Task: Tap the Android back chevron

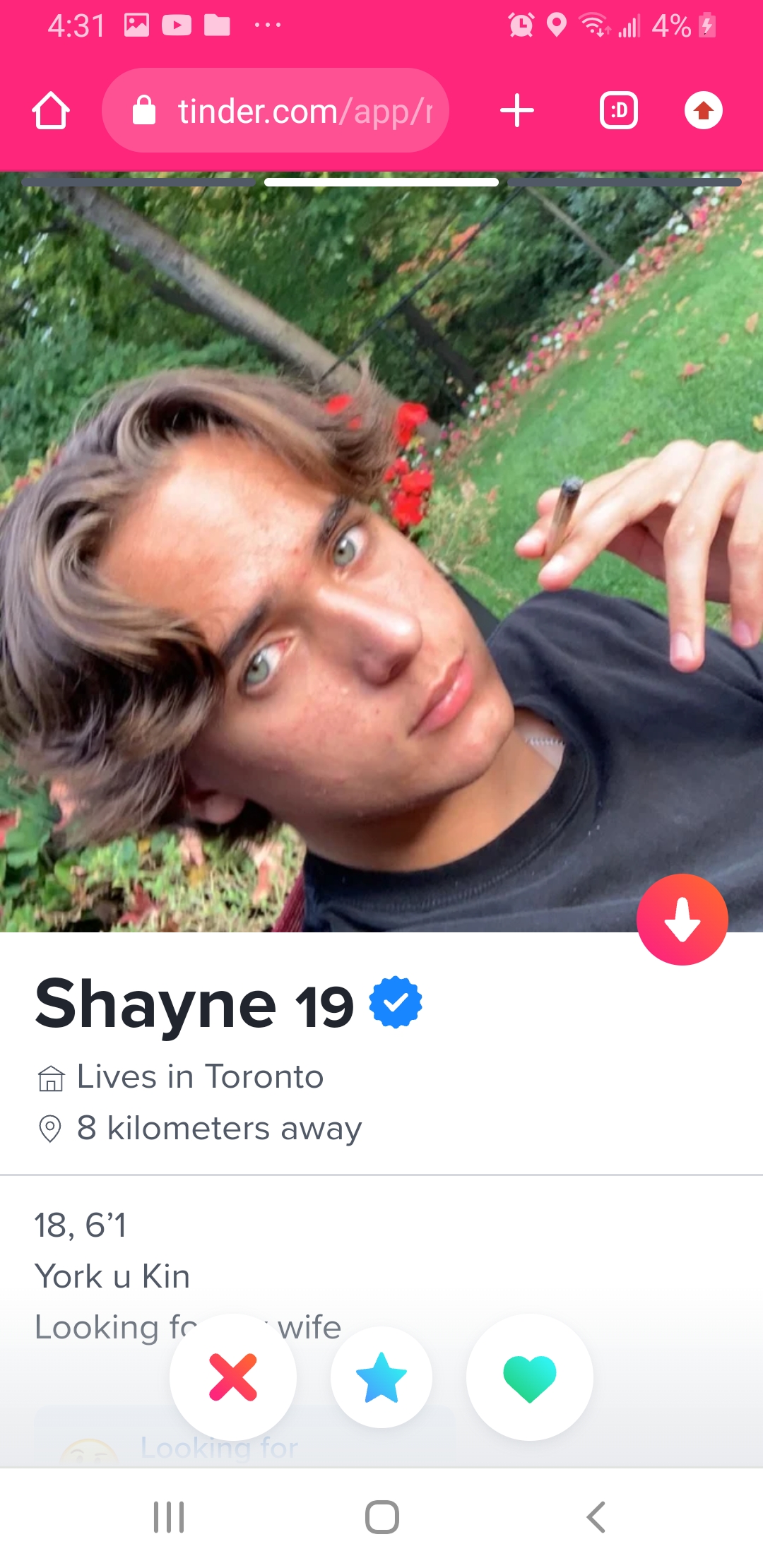Action: point(596,1516)
